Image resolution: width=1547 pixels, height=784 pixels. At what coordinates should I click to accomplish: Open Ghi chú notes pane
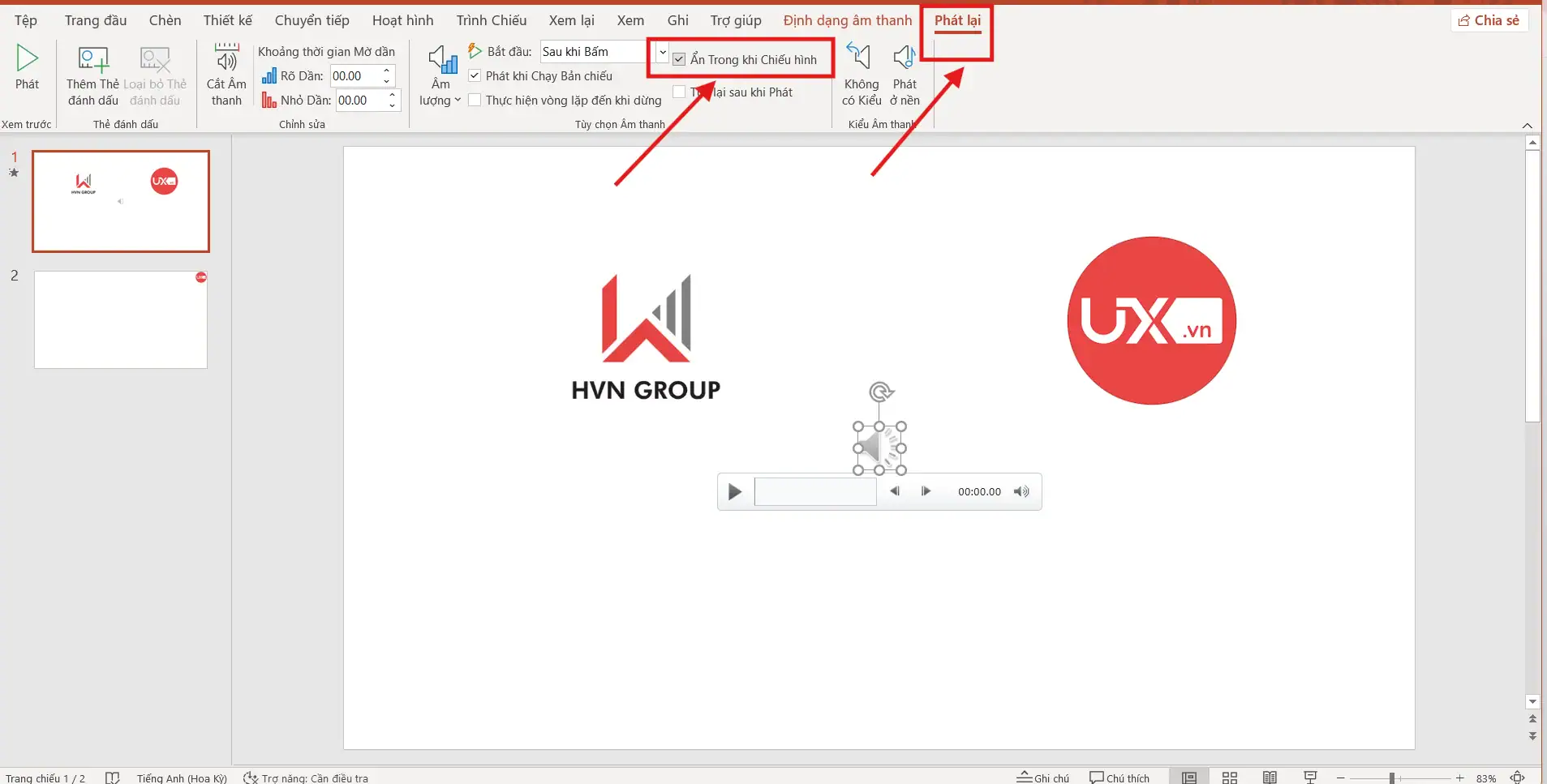click(1043, 778)
